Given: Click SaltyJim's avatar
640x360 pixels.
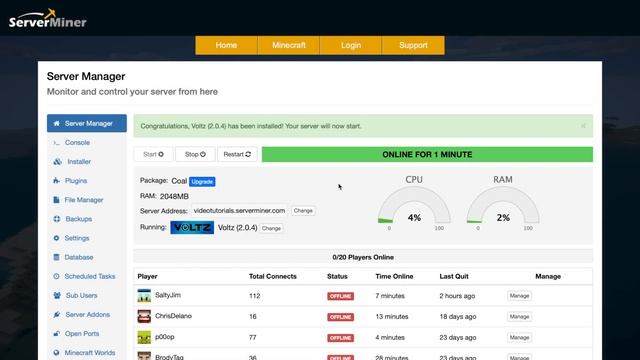Looking at the screenshot, I should click(x=144, y=296).
